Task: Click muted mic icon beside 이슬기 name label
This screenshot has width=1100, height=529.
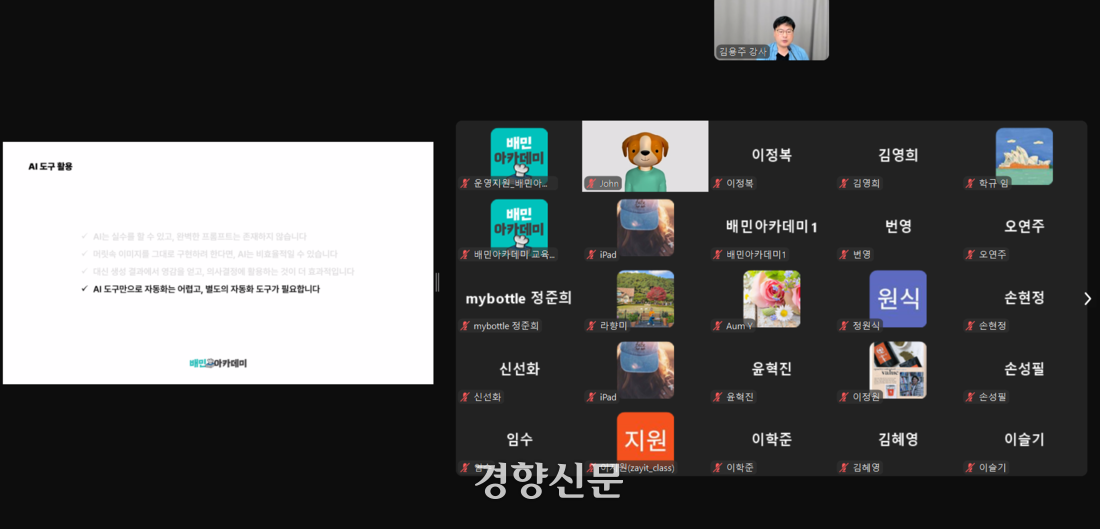Action: (970, 467)
